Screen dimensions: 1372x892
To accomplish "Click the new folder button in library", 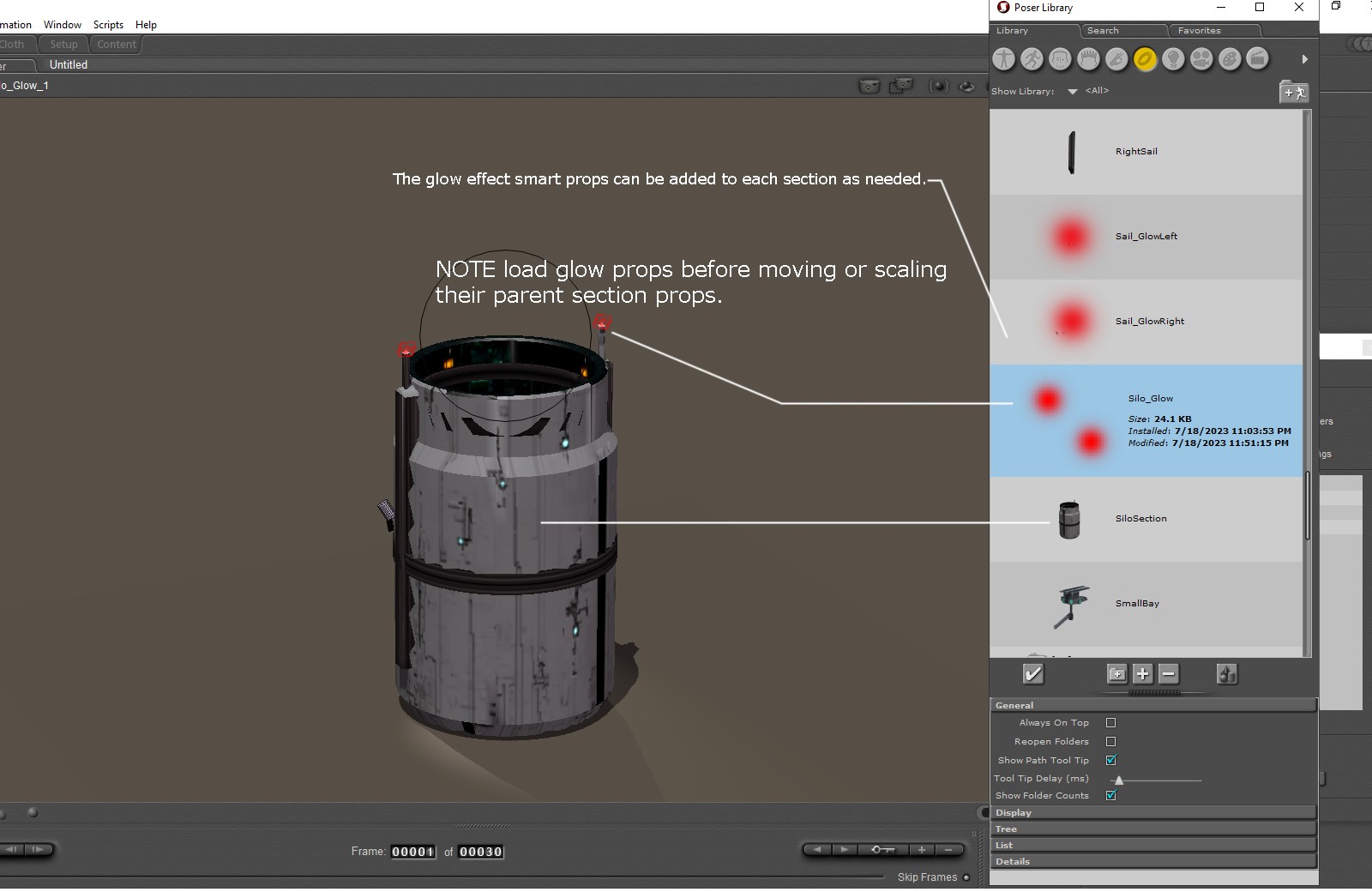I will (x=1116, y=674).
